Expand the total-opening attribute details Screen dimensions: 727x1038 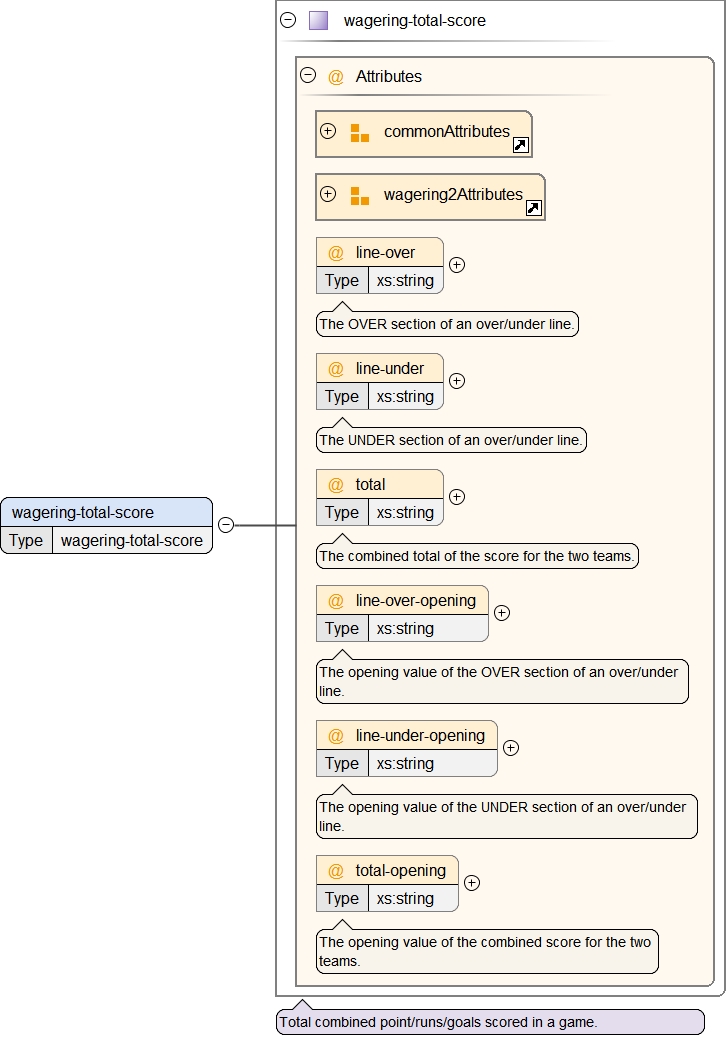coord(472,883)
